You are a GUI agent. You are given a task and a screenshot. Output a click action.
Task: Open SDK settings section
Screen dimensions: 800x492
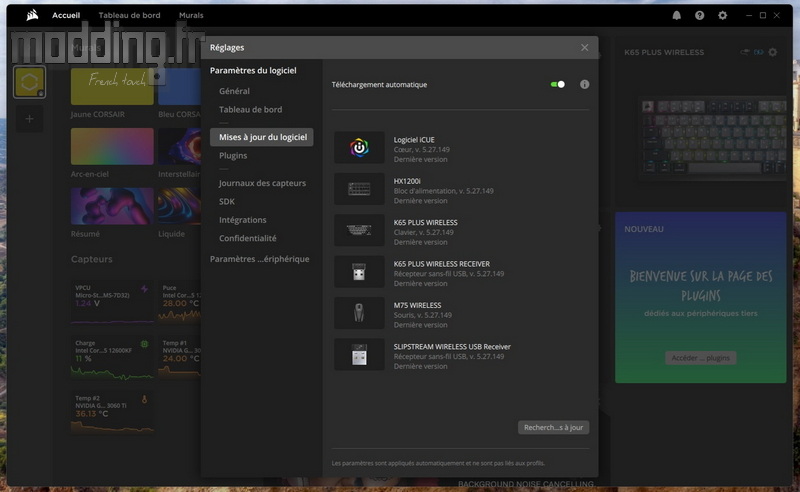tap(227, 201)
